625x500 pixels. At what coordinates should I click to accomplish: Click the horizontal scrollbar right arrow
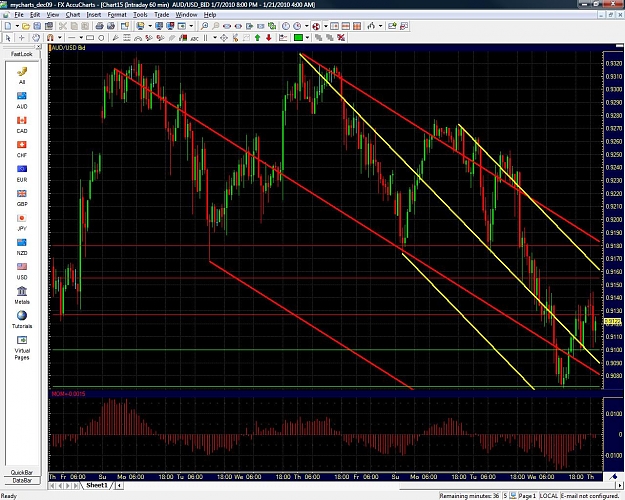click(x=620, y=486)
